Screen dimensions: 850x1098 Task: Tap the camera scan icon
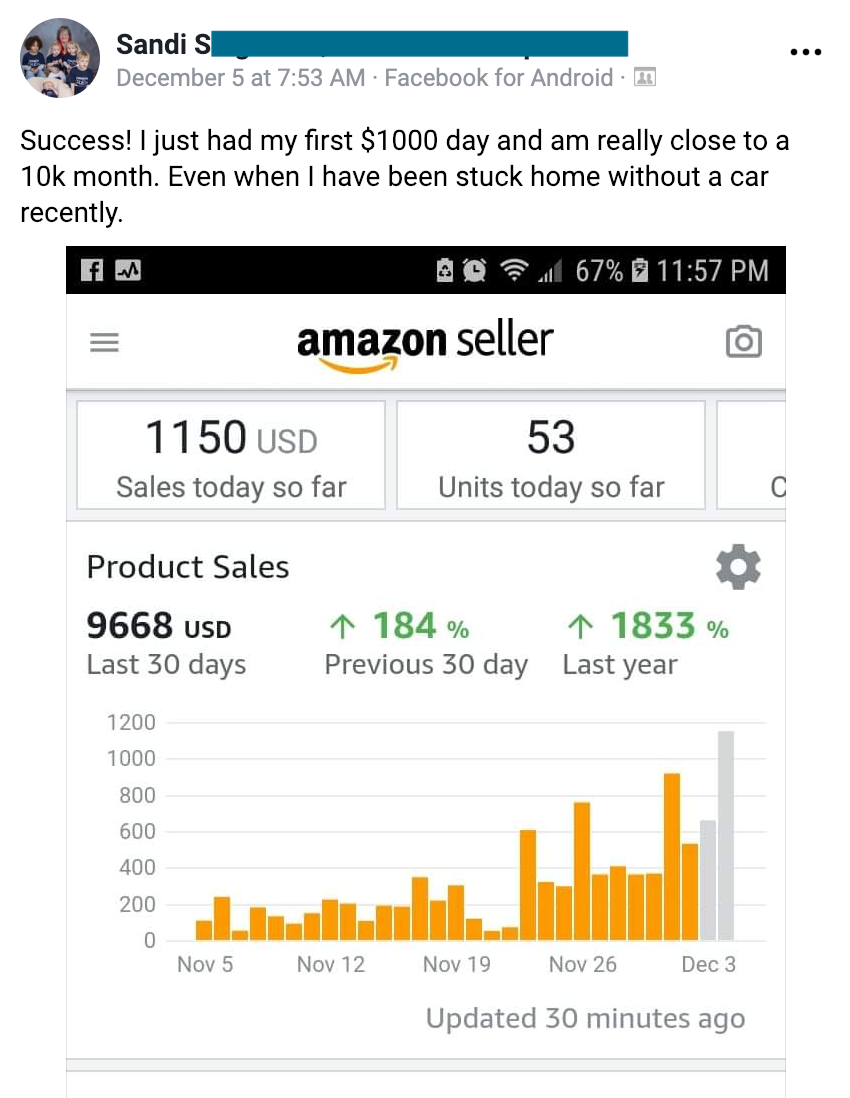coord(743,342)
